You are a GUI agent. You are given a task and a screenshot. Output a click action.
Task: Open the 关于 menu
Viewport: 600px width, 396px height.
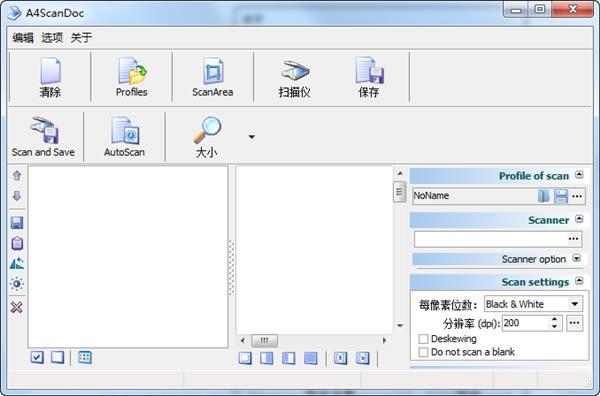[81, 37]
